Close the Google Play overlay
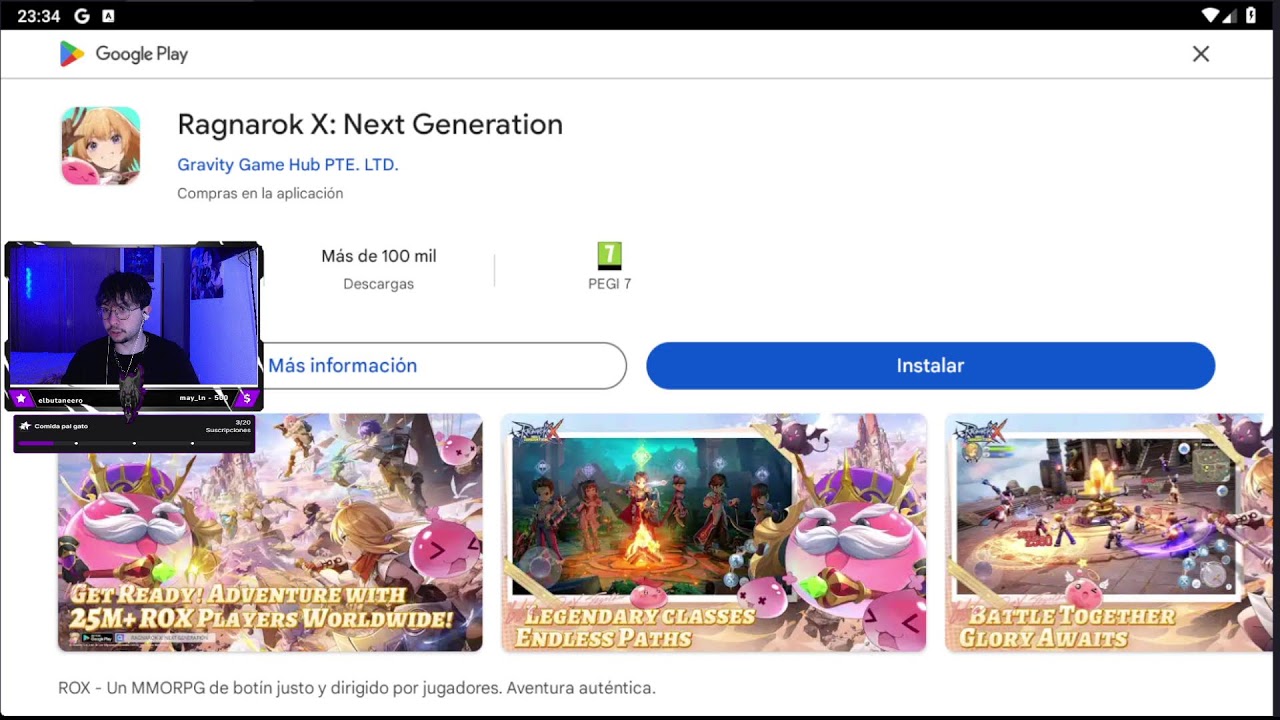The image size is (1280, 720). (1201, 54)
